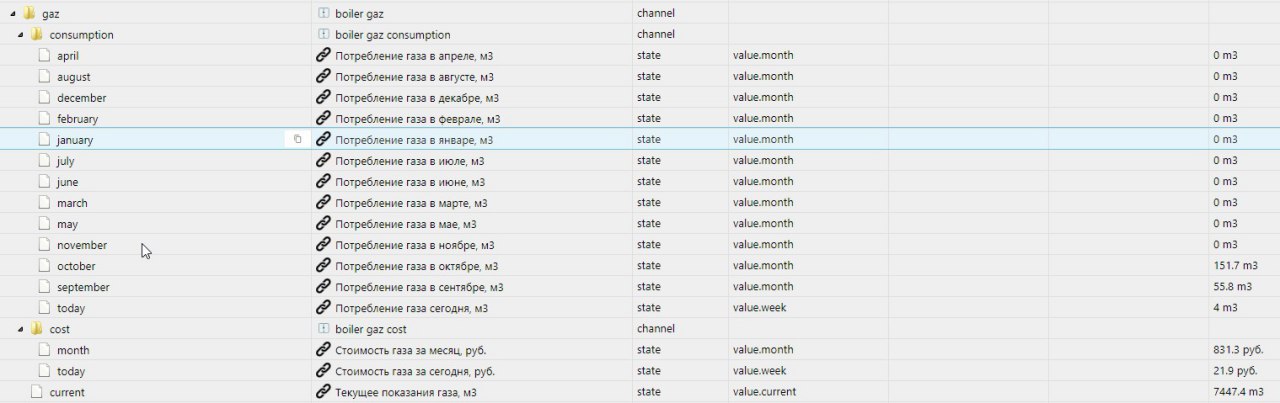Click the value.current role cell

click(x=765, y=392)
